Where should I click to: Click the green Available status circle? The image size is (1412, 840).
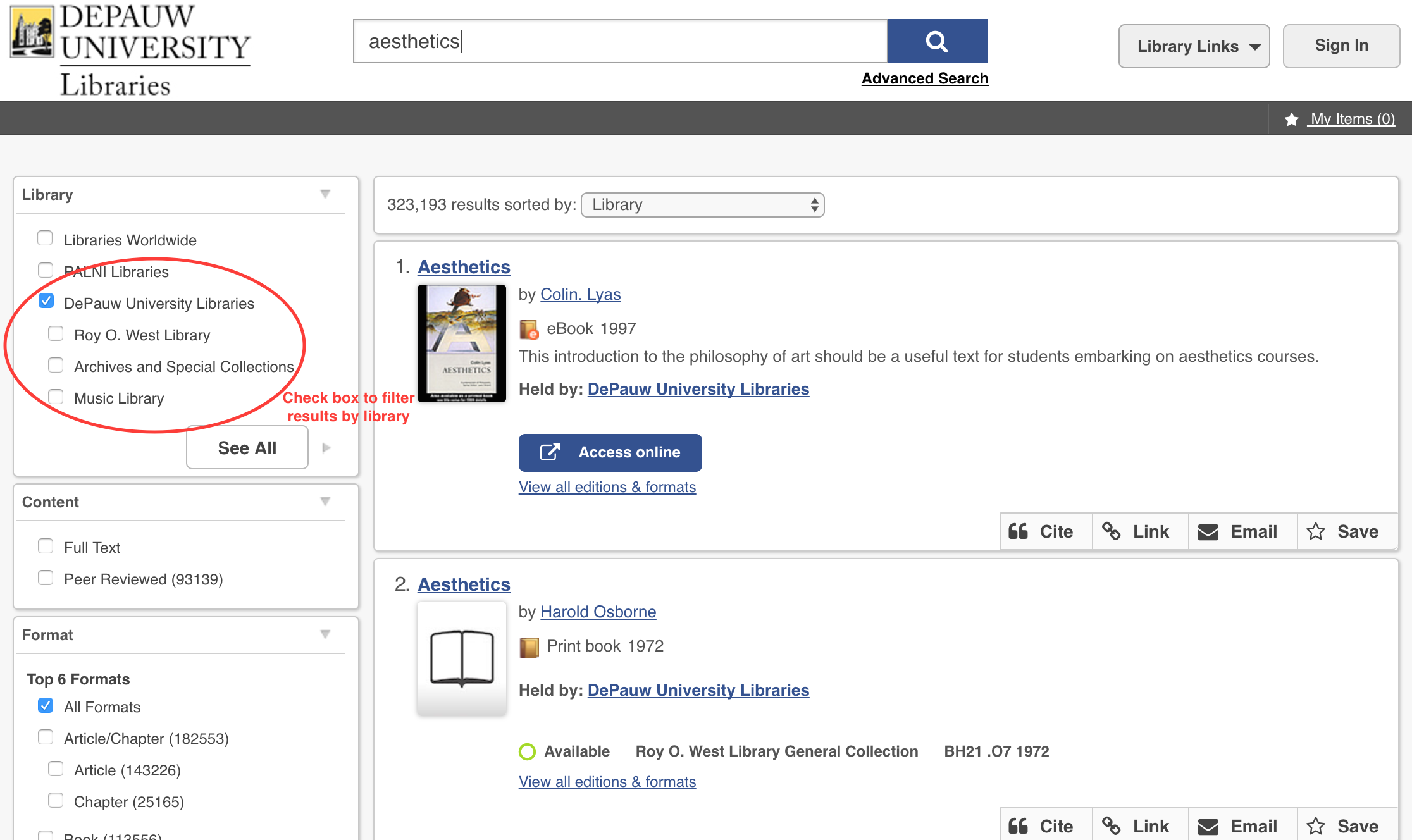coord(527,751)
